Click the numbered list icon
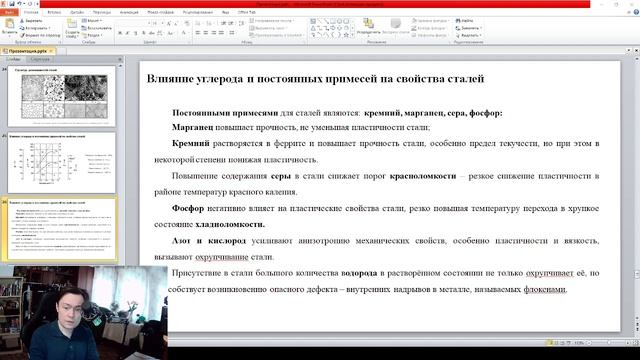The image size is (640, 360). 210,24
